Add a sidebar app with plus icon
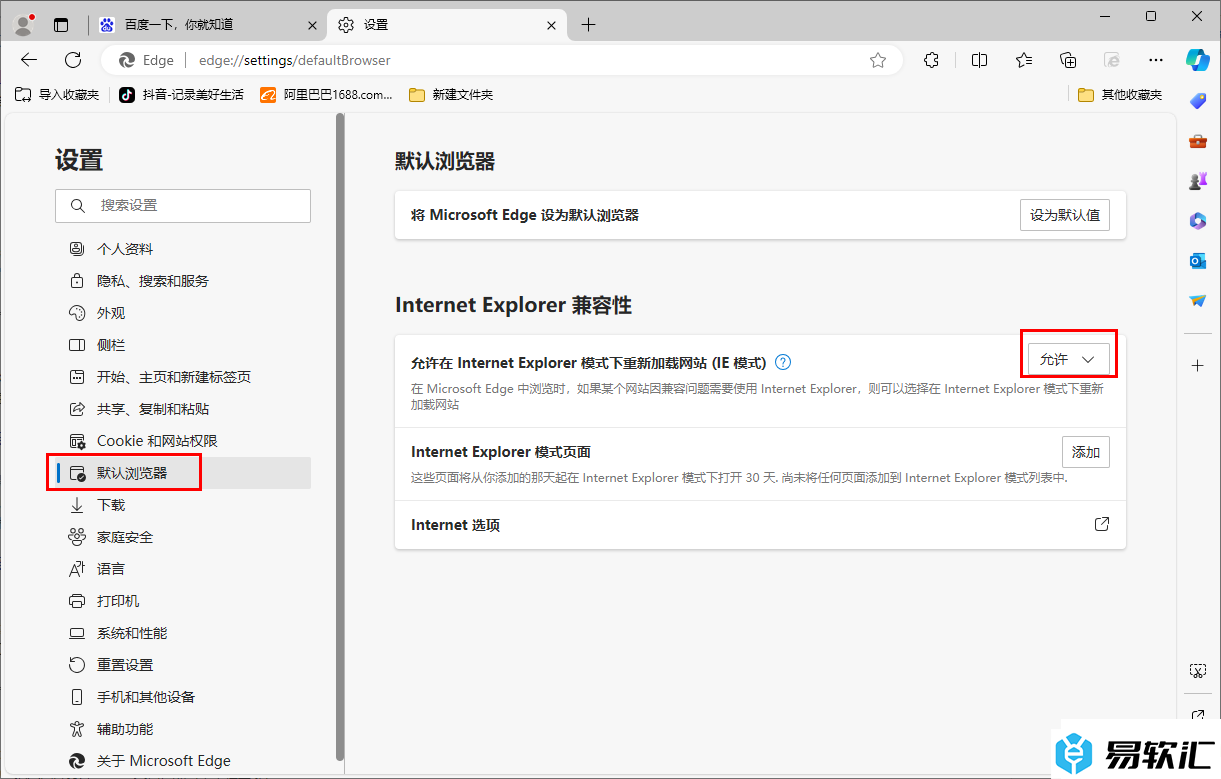The image size is (1221, 779). click(1198, 366)
